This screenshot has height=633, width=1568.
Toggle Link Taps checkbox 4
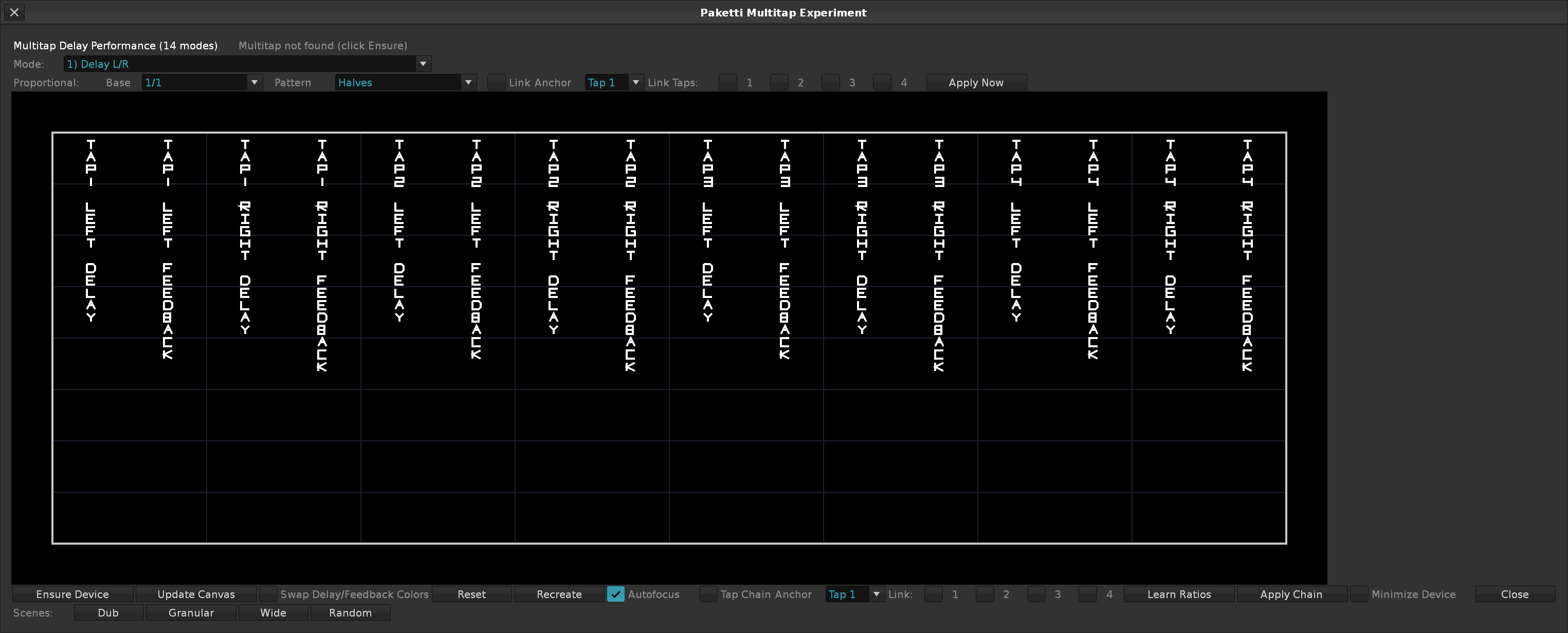881,83
